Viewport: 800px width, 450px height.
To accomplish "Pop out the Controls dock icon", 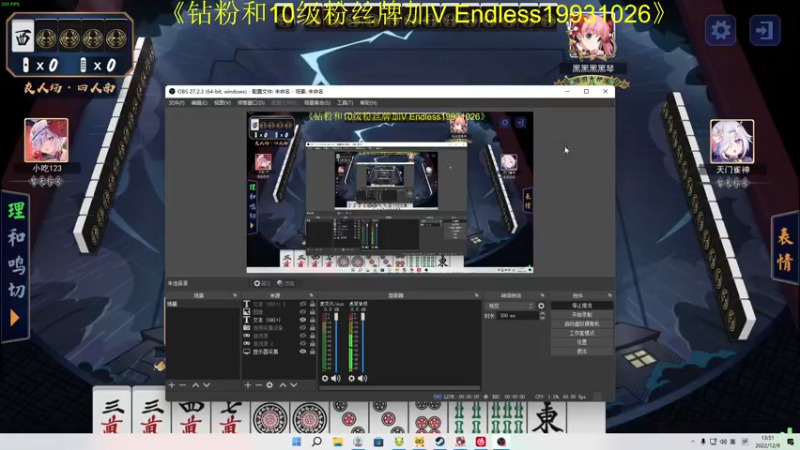I will [610, 295].
